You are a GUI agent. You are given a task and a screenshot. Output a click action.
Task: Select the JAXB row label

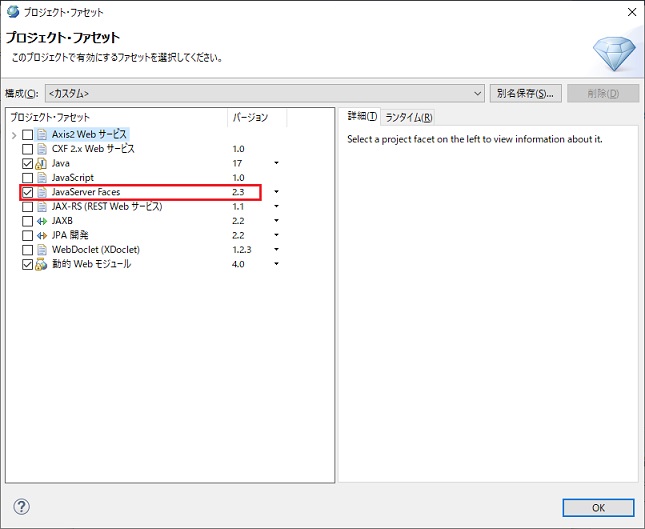pos(62,221)
